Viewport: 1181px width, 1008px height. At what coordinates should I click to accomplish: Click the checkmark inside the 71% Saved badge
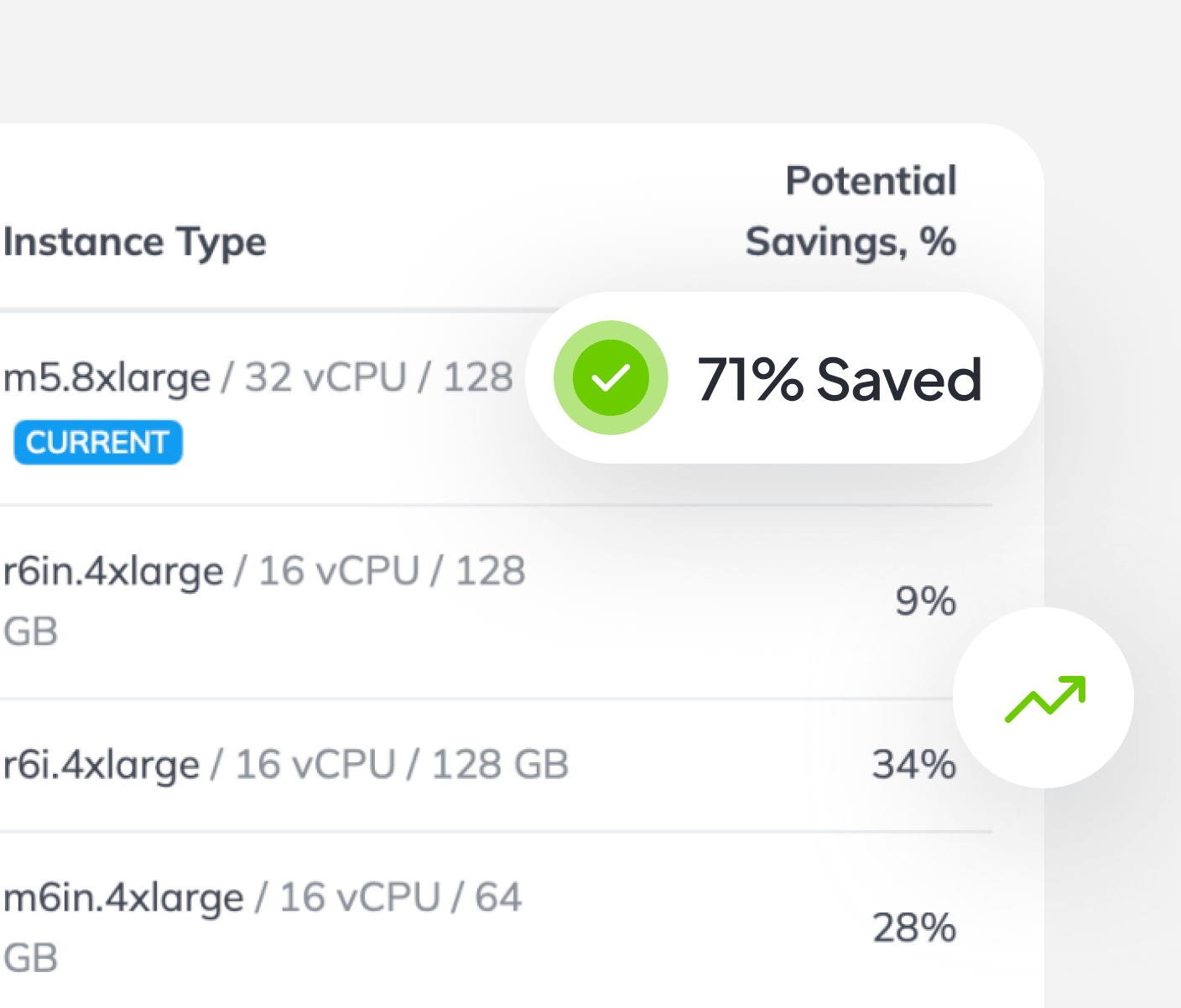(x=610, y=377)
